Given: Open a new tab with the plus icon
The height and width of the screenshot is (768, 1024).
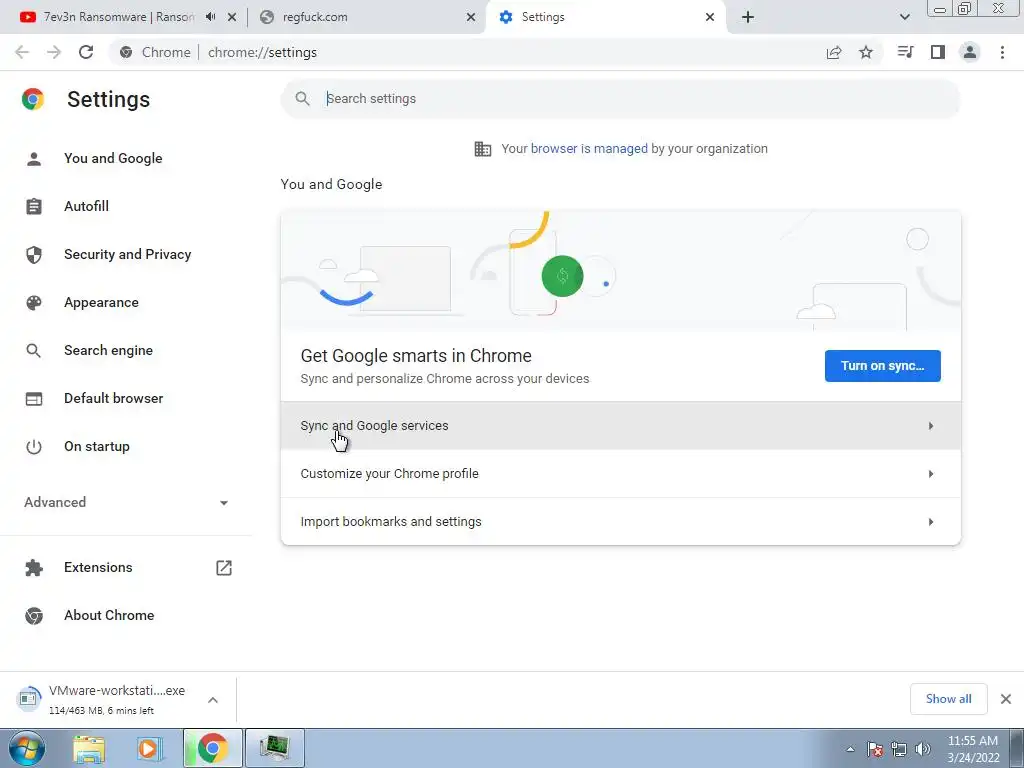Looking at the screenshot, I should (x=748, y=17).
